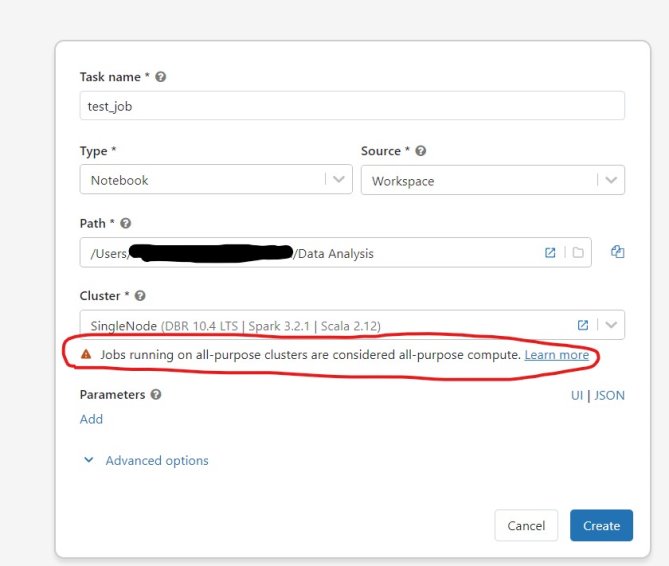Click the Cluster label

point(100,296)
